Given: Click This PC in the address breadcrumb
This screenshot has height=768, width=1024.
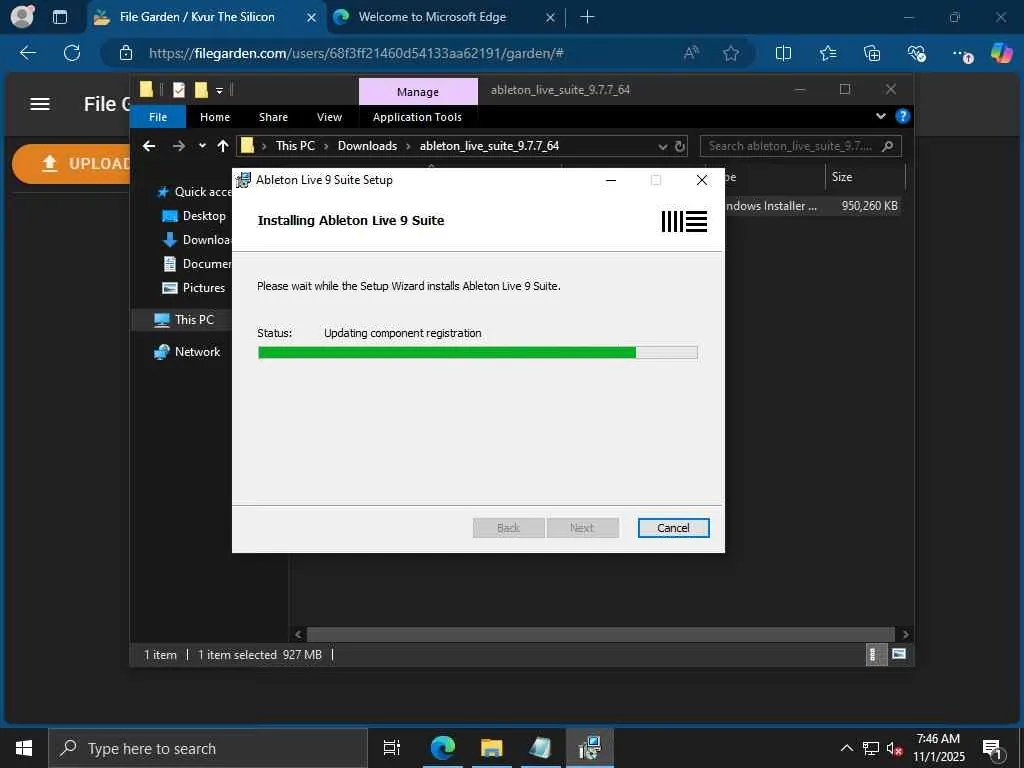Looking at the screenshot, I should point(295,146).
